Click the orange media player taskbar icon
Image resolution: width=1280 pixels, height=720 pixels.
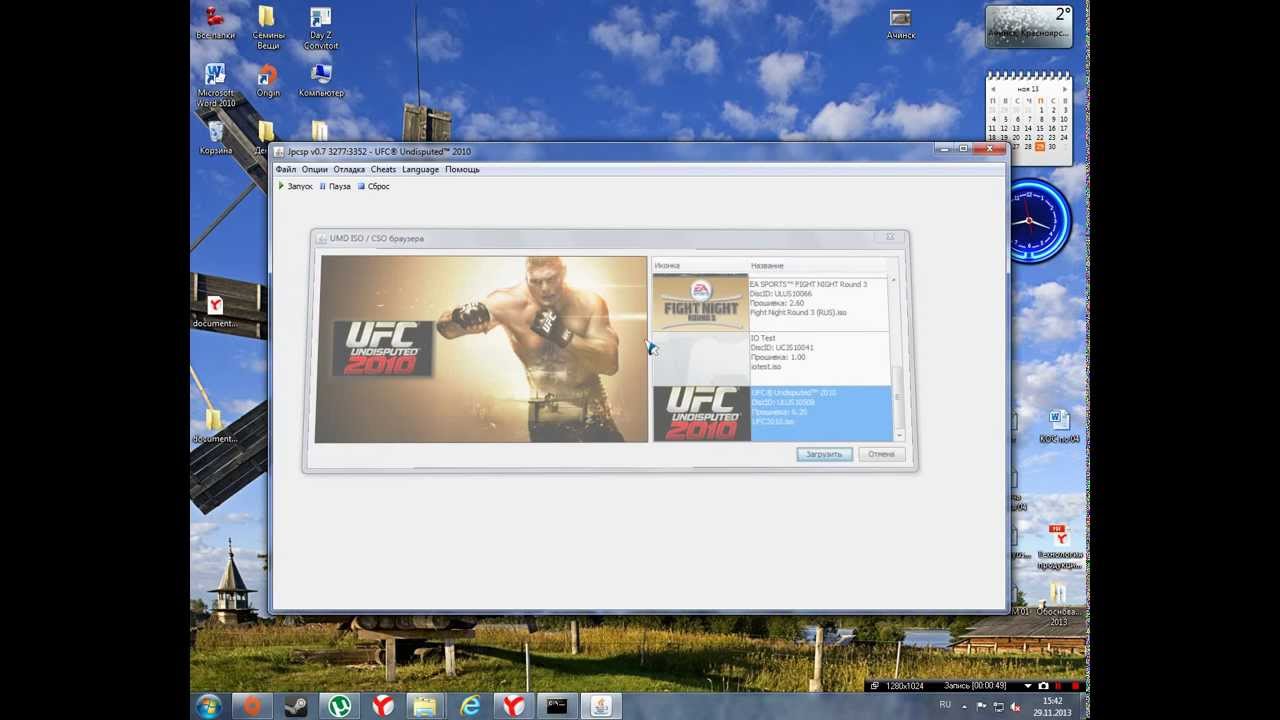click(252, 706)
